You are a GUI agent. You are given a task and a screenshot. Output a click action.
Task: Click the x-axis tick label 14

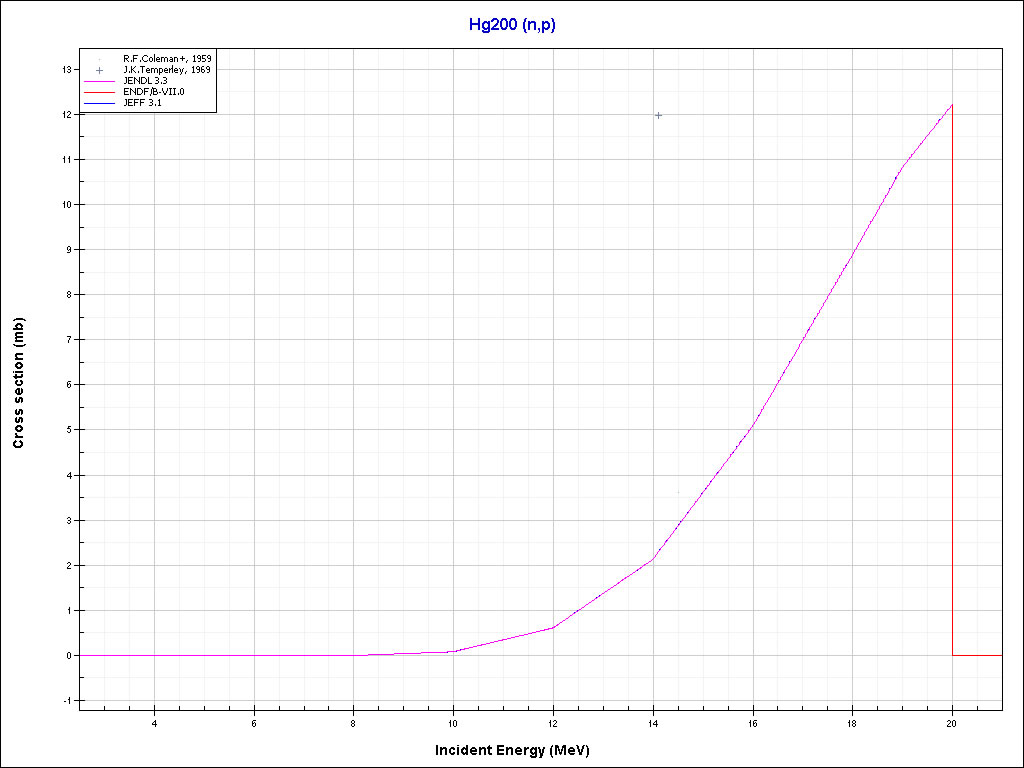tap(653, 723)
